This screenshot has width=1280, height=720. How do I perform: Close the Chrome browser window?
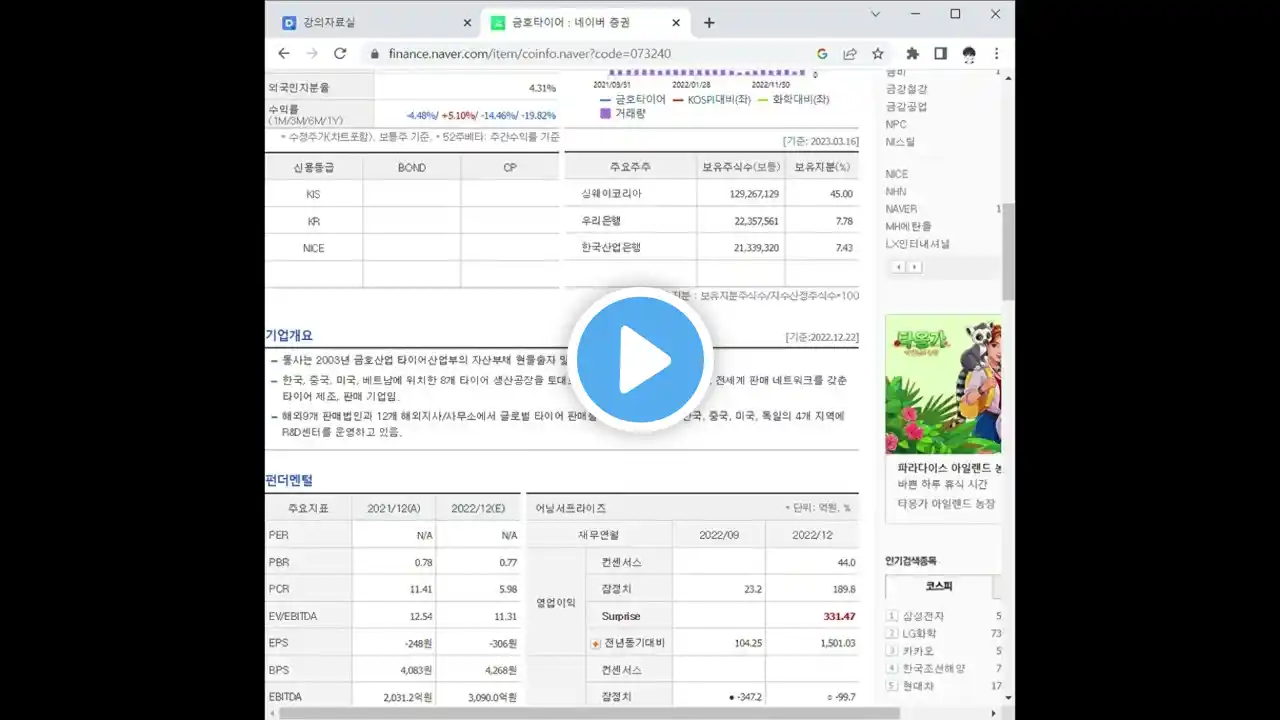tap(995, 14)
